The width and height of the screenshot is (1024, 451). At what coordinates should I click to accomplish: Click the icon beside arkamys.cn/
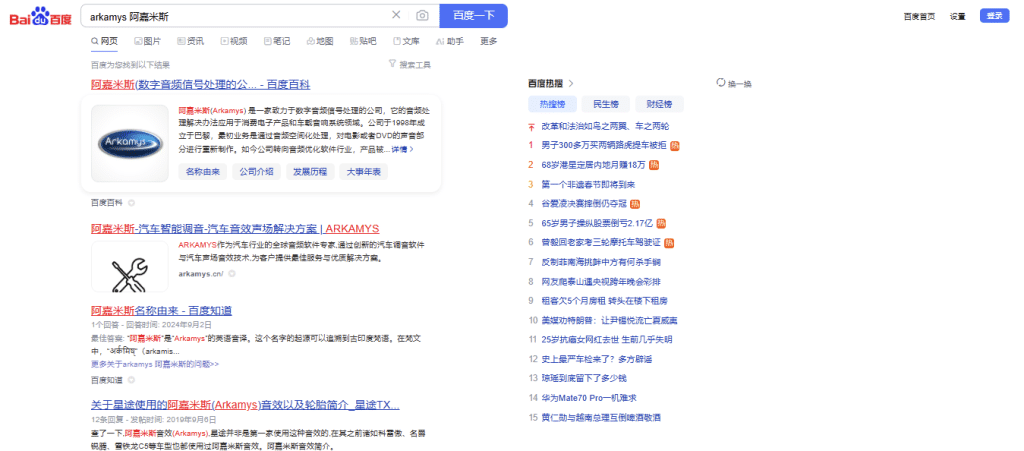coord(232,273)
